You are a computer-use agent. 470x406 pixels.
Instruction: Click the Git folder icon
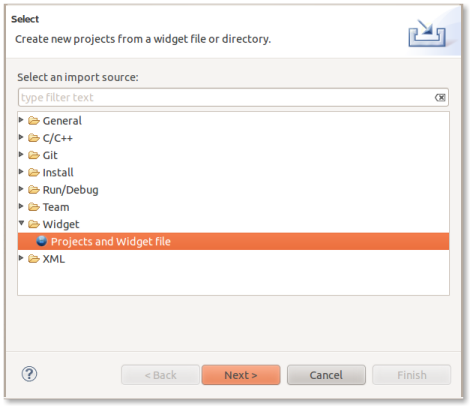[34, 155]
